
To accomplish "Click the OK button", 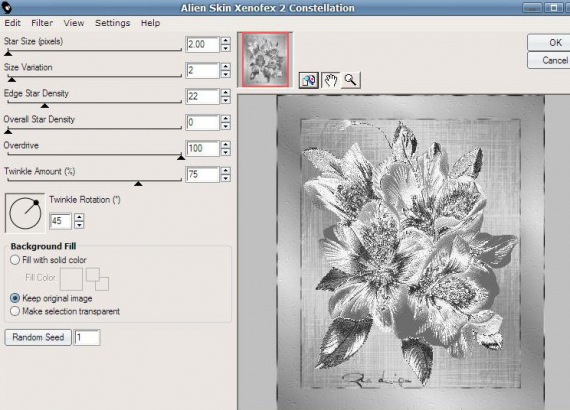I will [549, 43].
